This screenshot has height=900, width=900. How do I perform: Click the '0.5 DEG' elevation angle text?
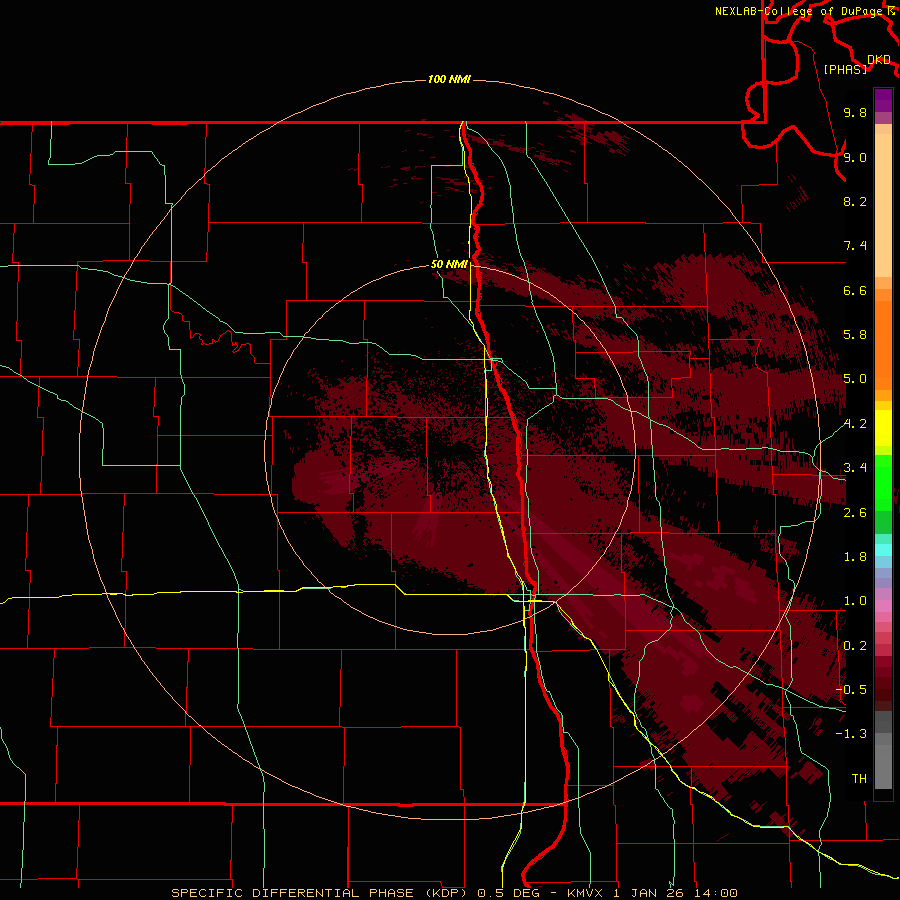[x=509, y=893]
